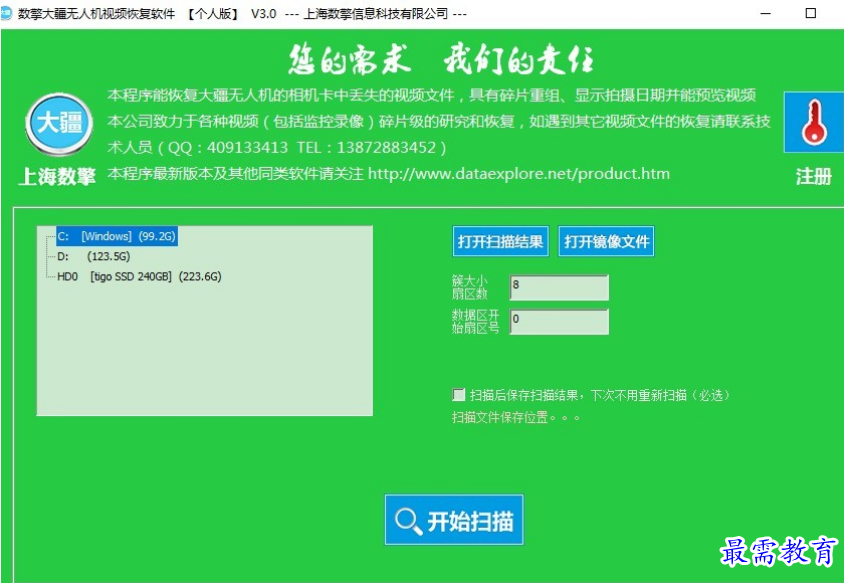Click the 您的需求 我们的责任 slogan banner
Image resolution: width=844 pixels, height=583 pixels.
(440, 60)
